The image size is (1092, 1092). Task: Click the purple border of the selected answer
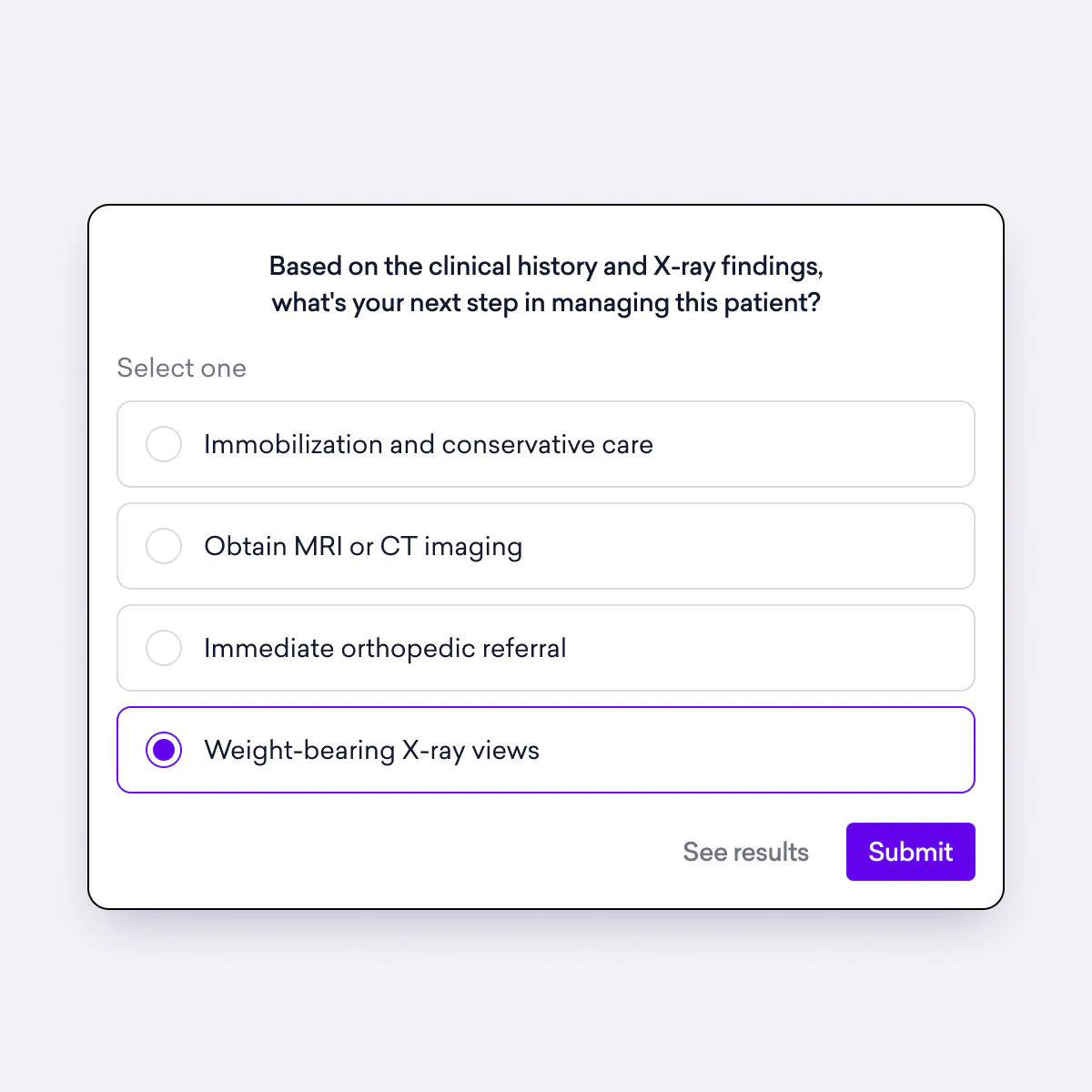coord(546,707)
